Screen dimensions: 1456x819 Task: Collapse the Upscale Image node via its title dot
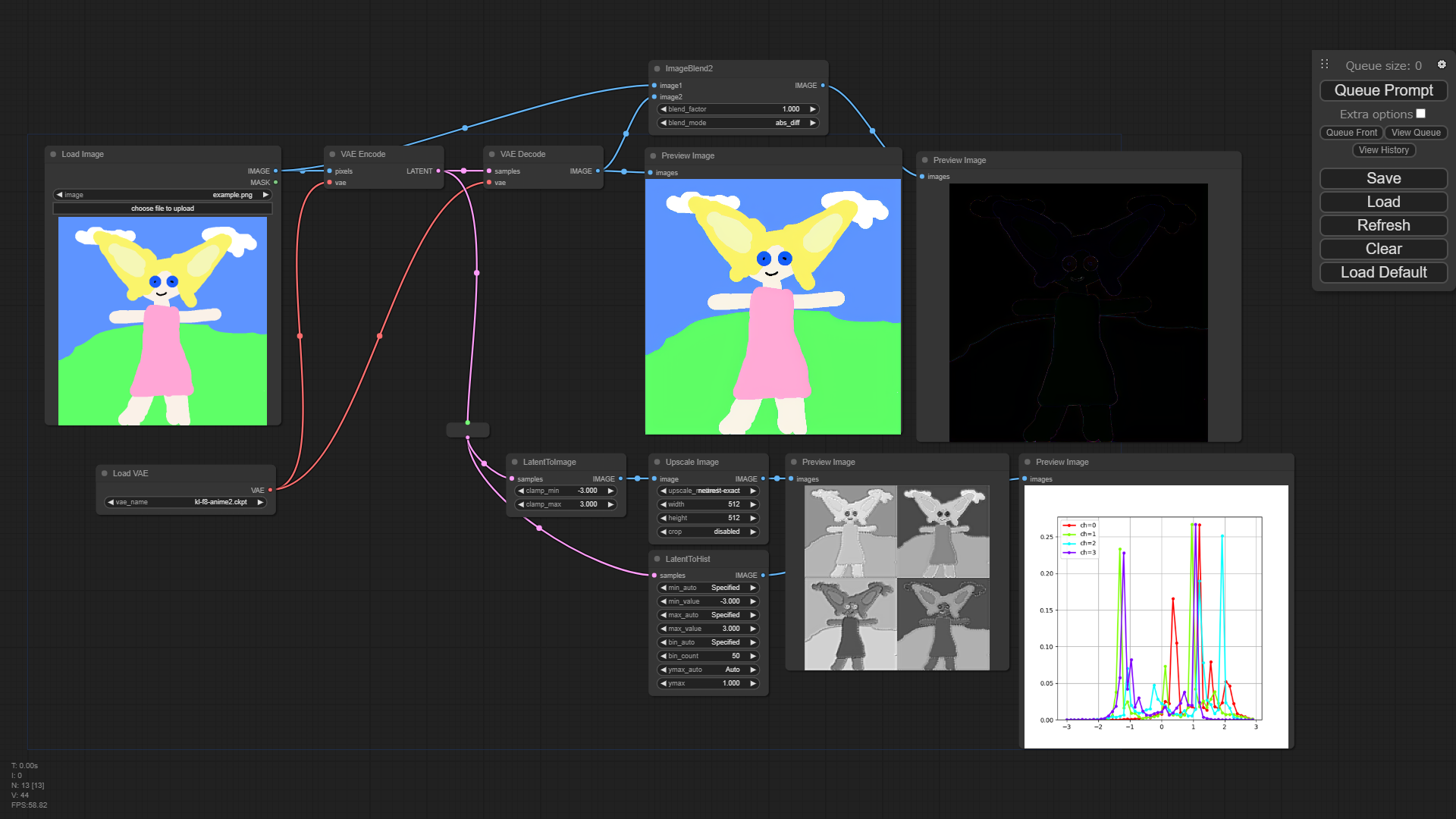coord(657,462)
